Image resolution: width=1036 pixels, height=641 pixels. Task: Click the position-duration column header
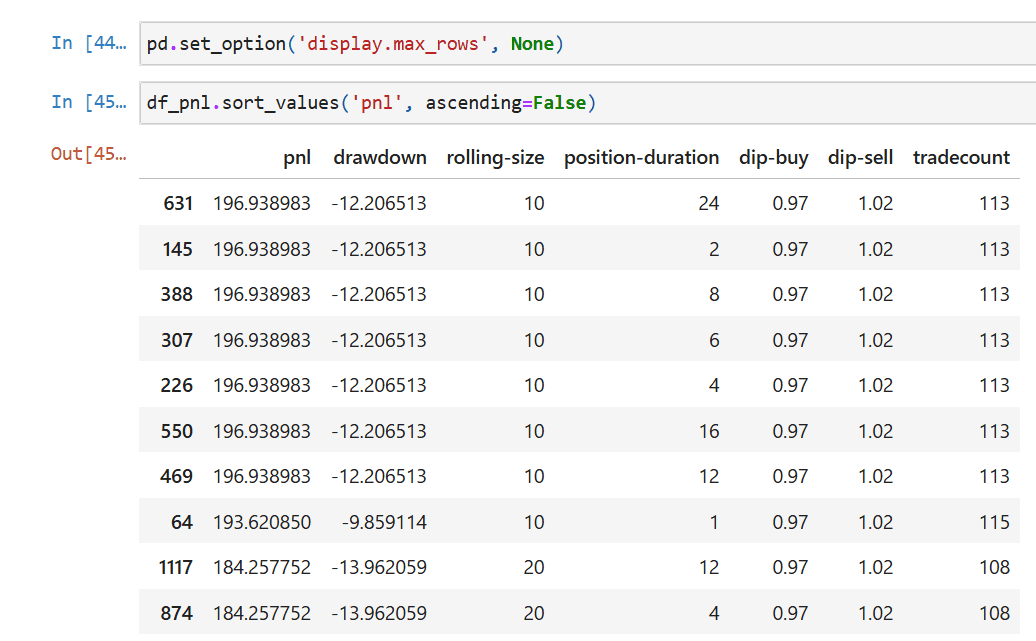(641, 157)
